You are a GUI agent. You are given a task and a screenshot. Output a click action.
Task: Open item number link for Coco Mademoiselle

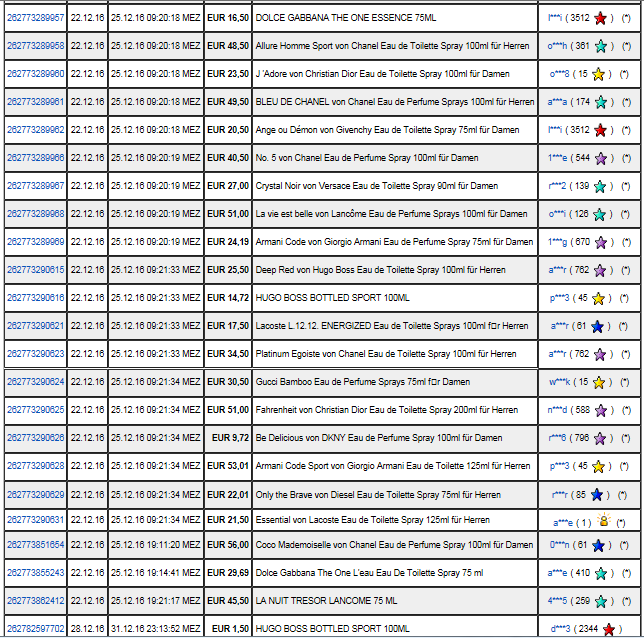coord(36,545)
